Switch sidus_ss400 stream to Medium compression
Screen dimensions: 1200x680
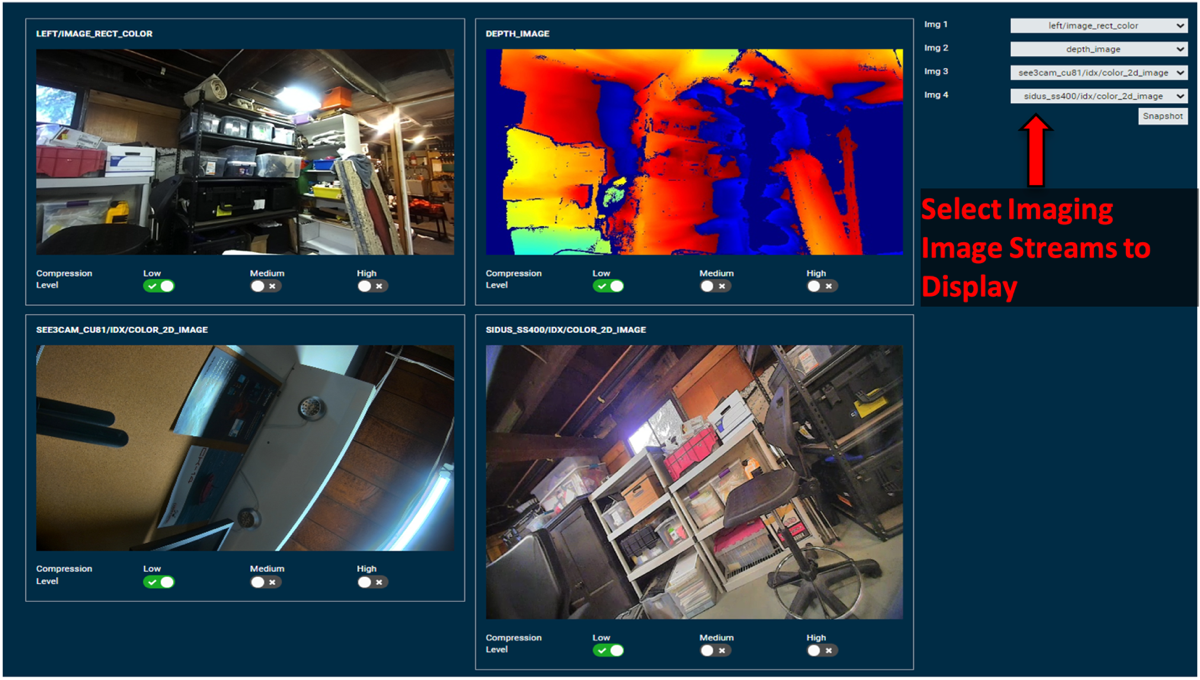[x=716, y=650]
